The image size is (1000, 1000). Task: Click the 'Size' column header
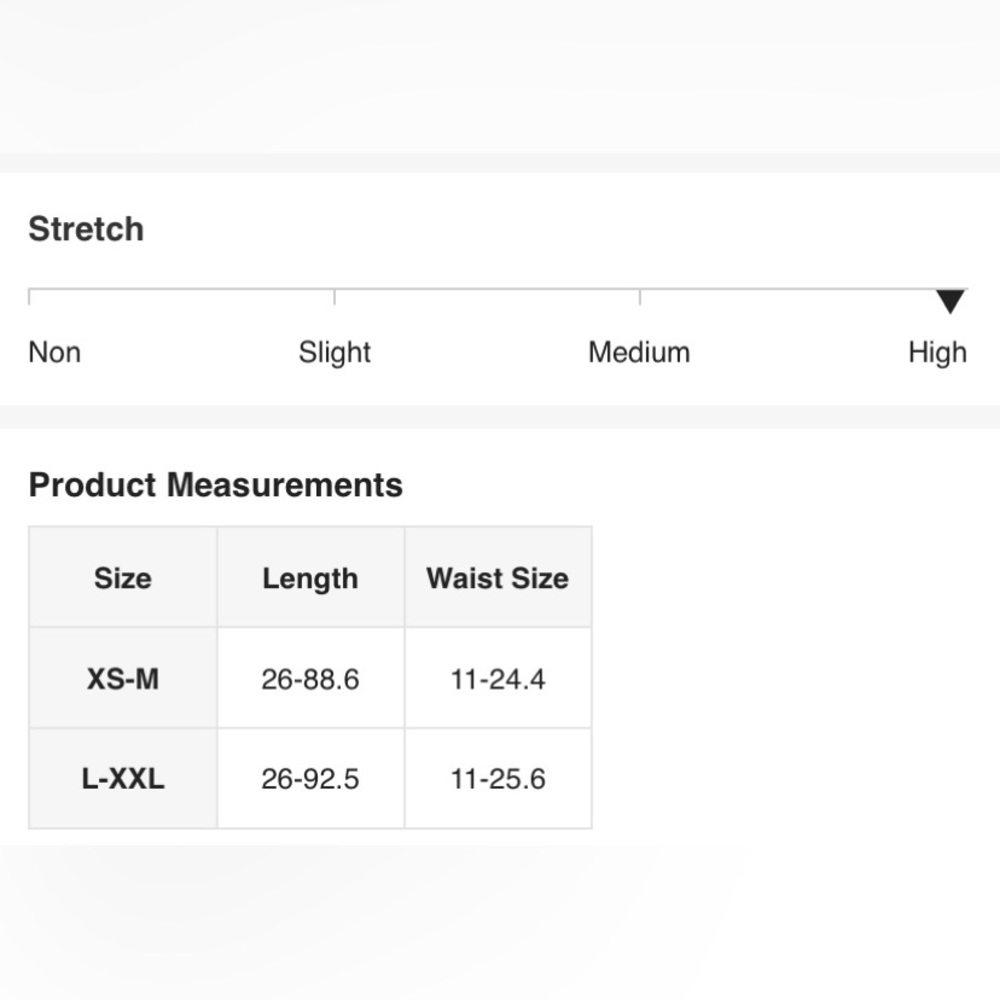tap(123, 578)
